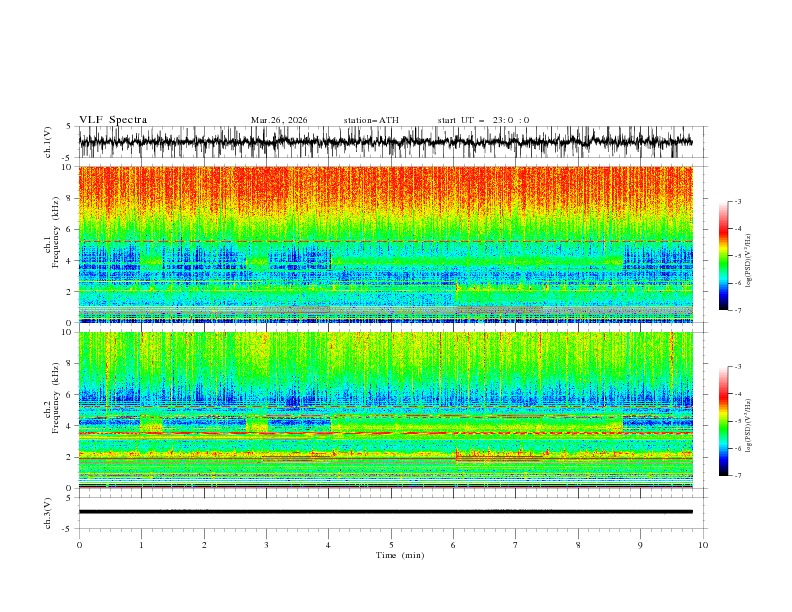
Task: Click tick label 7 on Time axis
Action: 516,545
